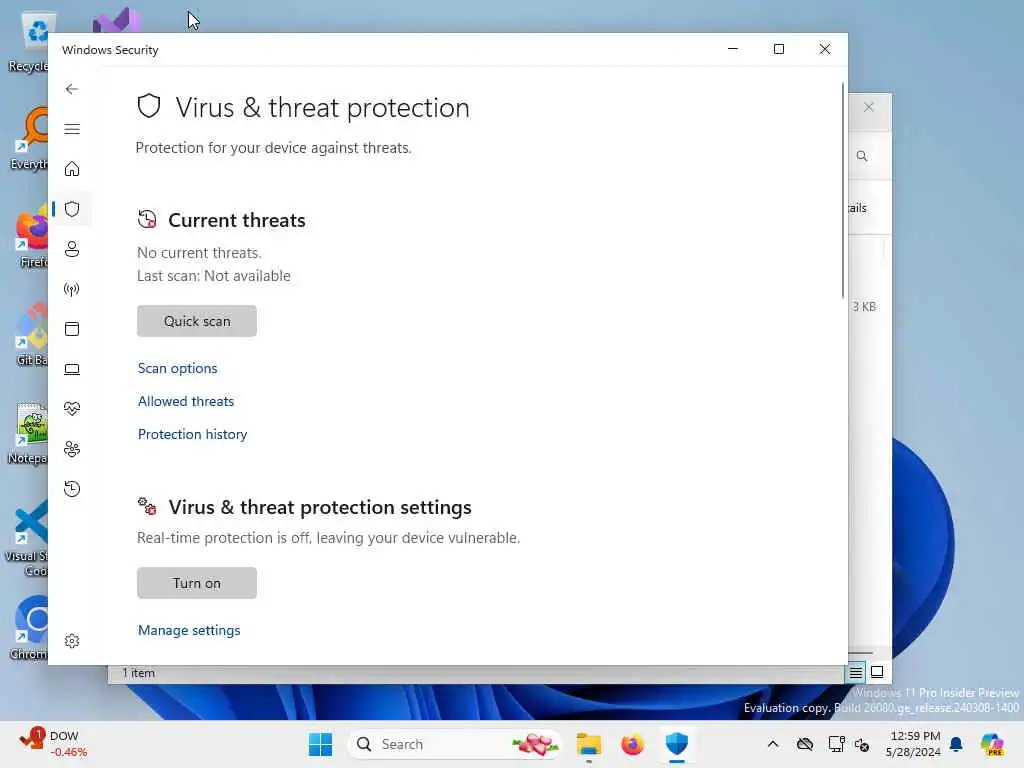Image resolution: width=1024 pixels, height=768 pixels.
Task: Launch Firefox from the taskbar
Action: coord(632,744)
